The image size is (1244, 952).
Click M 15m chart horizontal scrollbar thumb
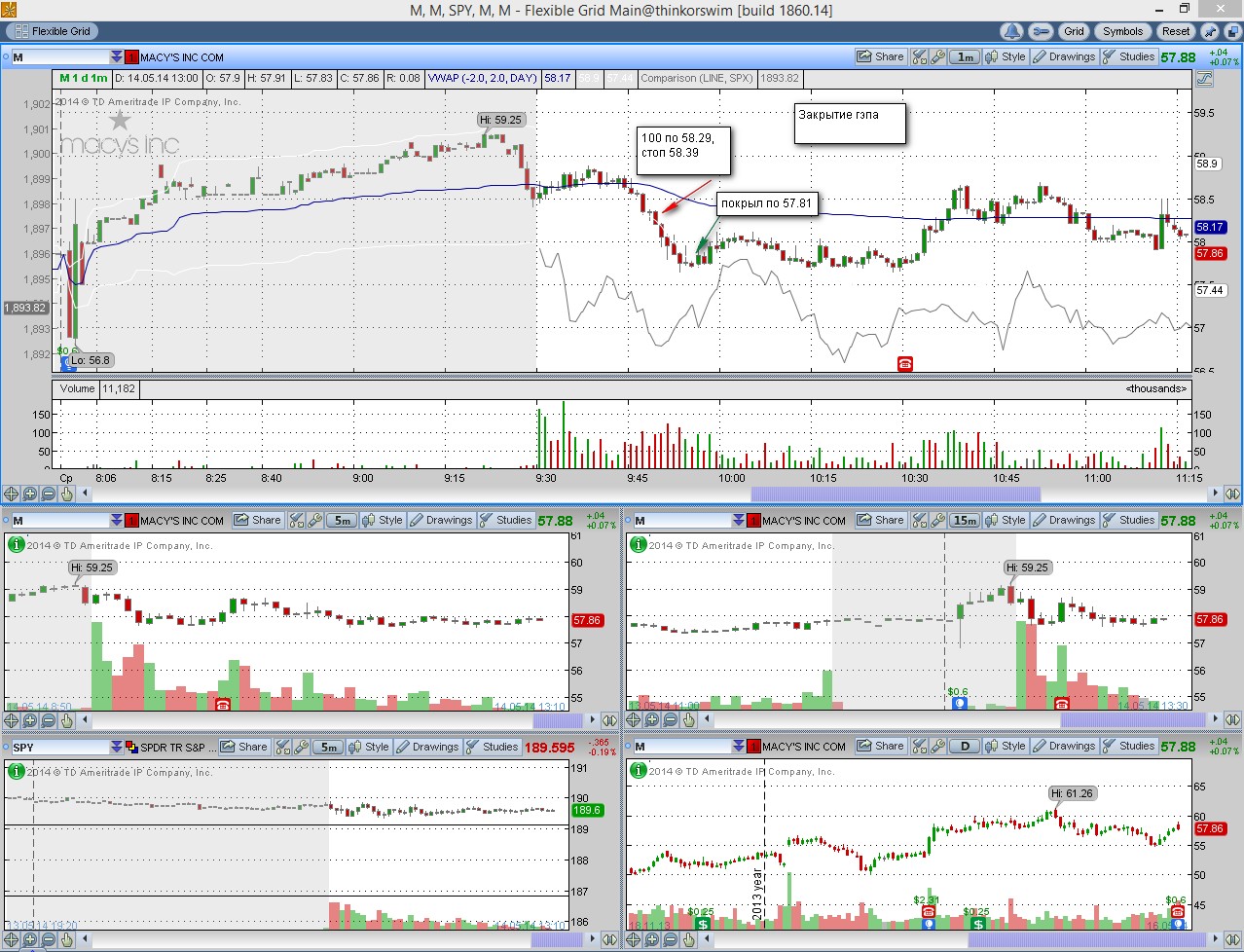1133,720
